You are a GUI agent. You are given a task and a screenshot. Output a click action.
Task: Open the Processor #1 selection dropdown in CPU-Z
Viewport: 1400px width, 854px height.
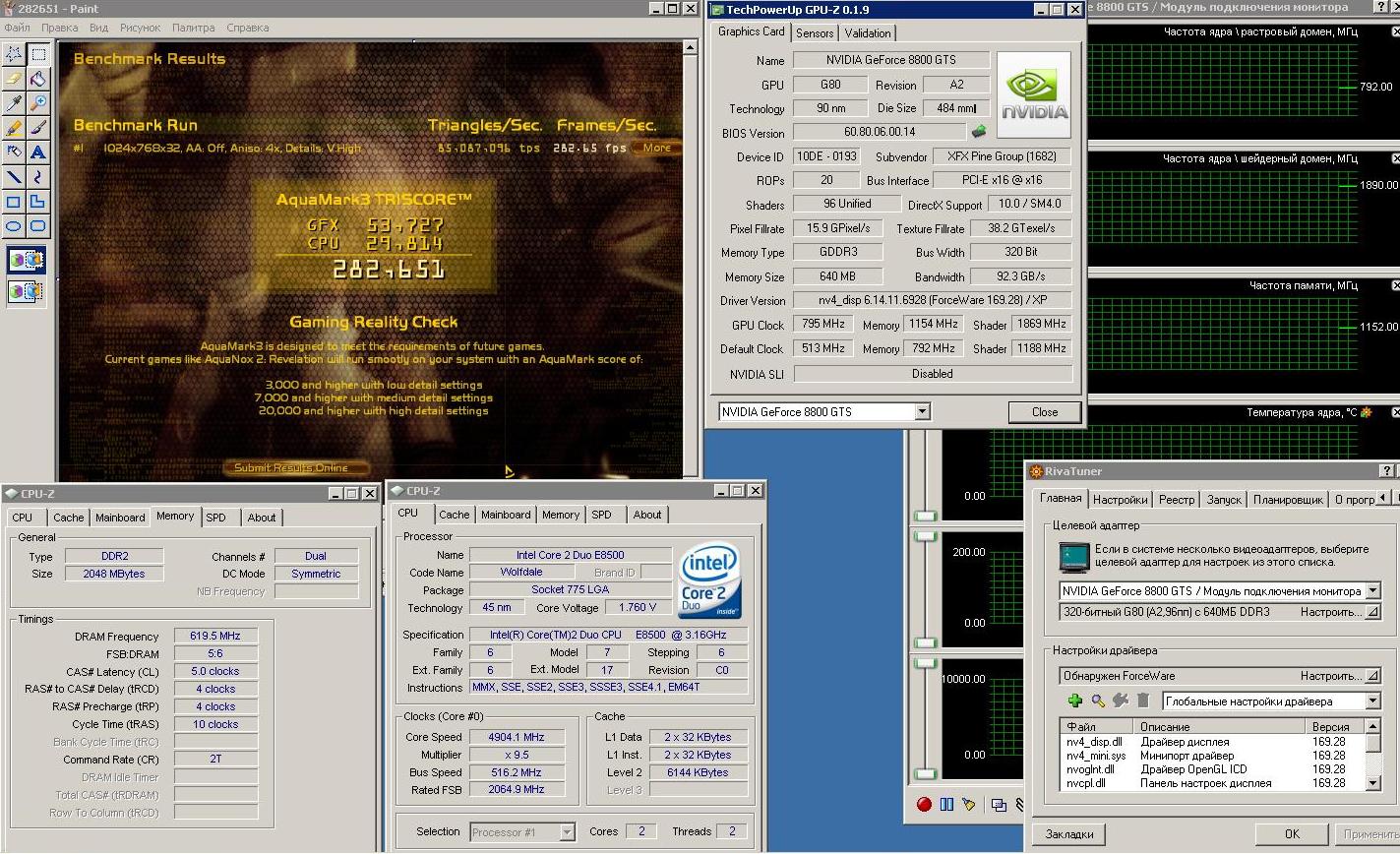(x=567, y=832)
